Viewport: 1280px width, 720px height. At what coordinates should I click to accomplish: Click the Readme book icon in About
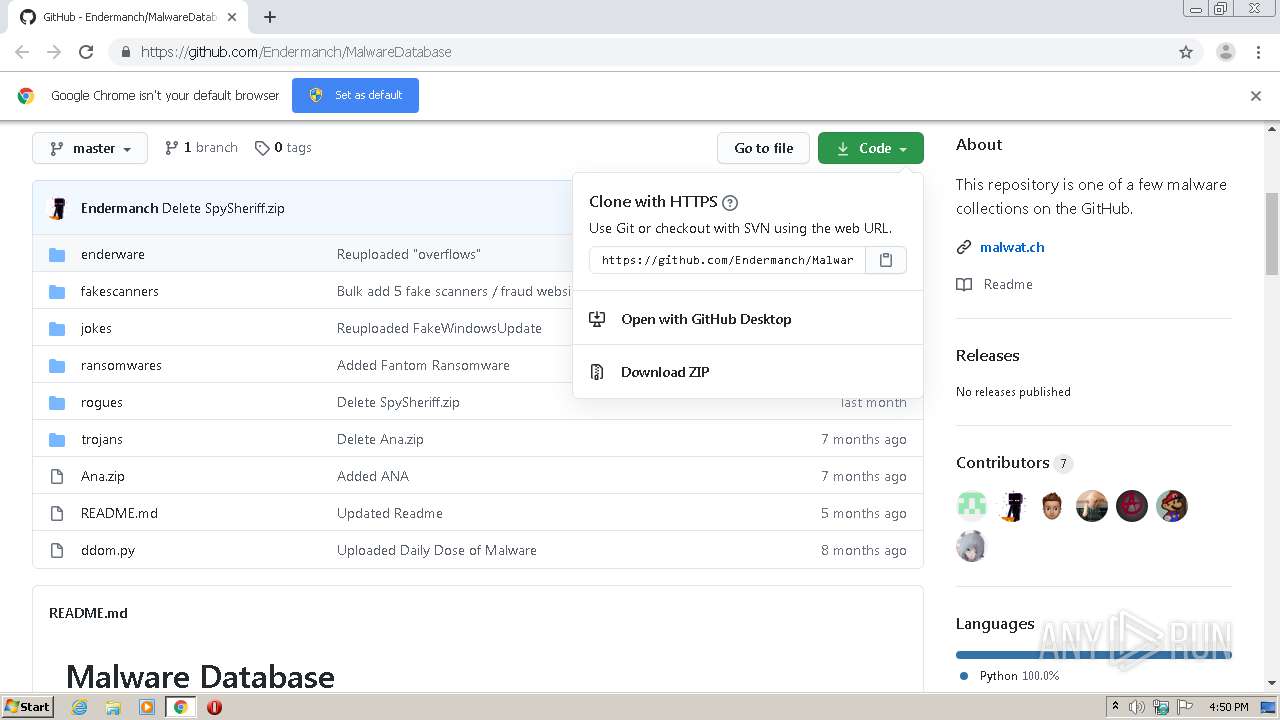[x=964, y=285]
